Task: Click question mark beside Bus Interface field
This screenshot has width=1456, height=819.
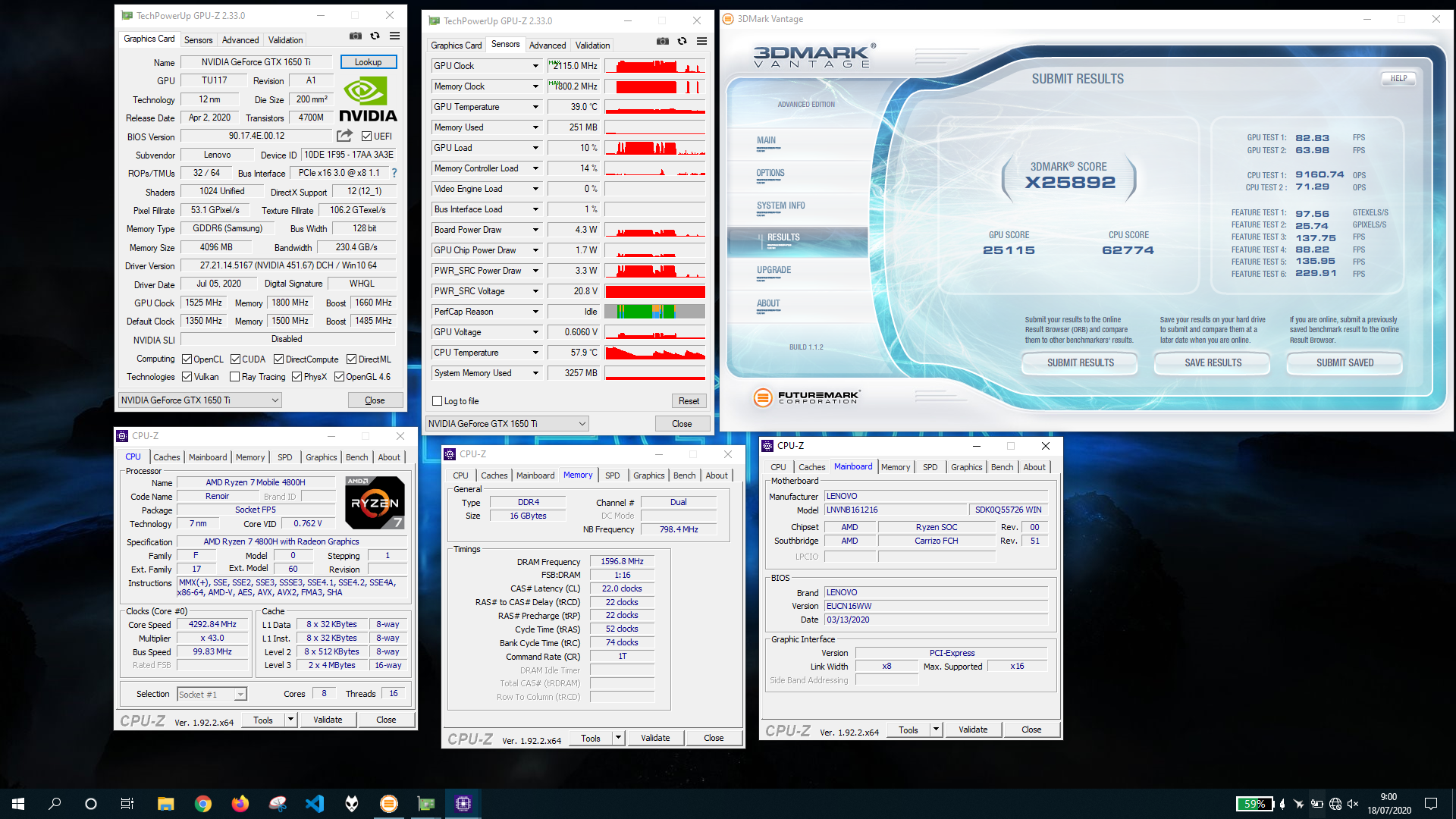Action: 394,173
